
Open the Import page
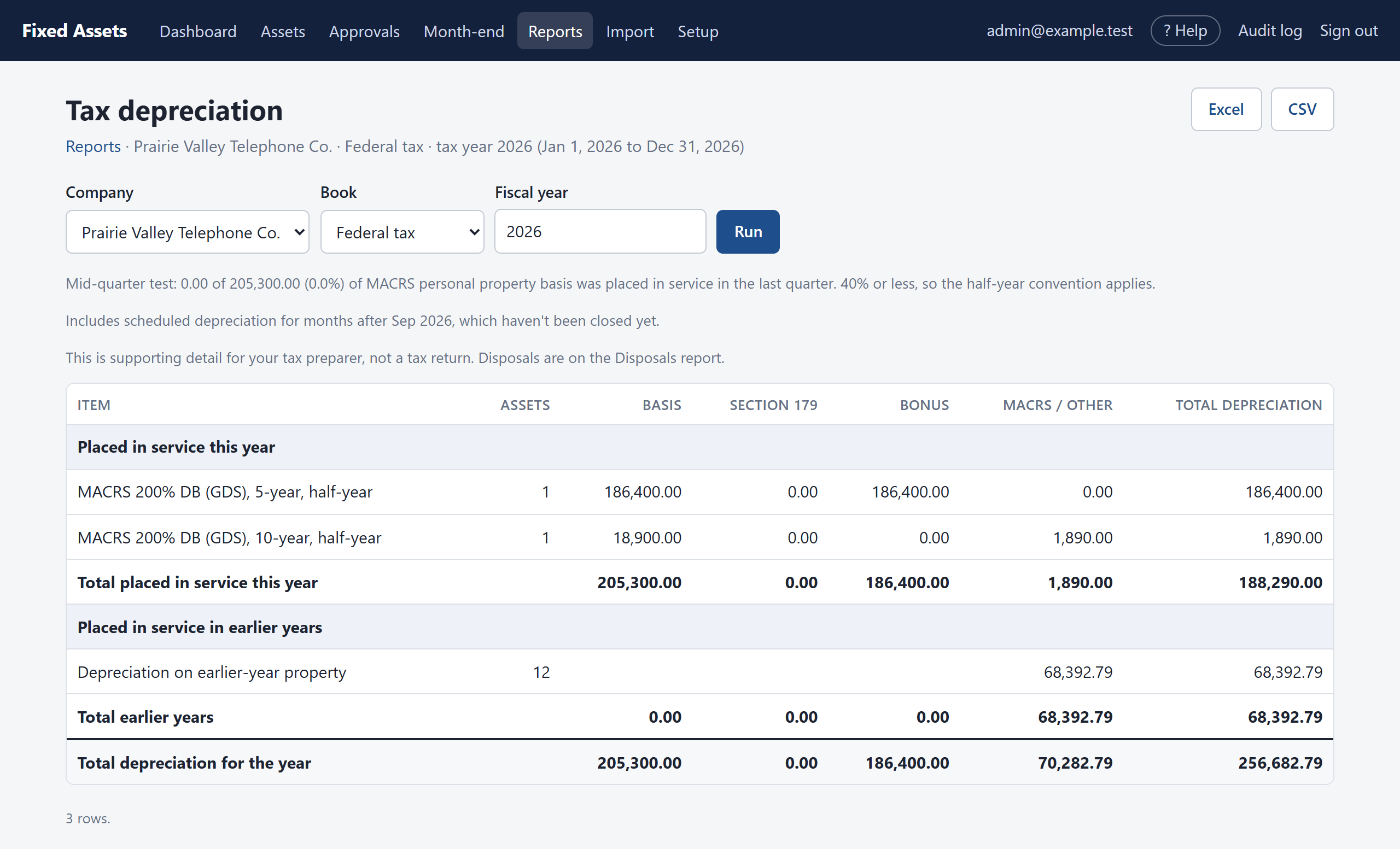click(x=629, y=31)
